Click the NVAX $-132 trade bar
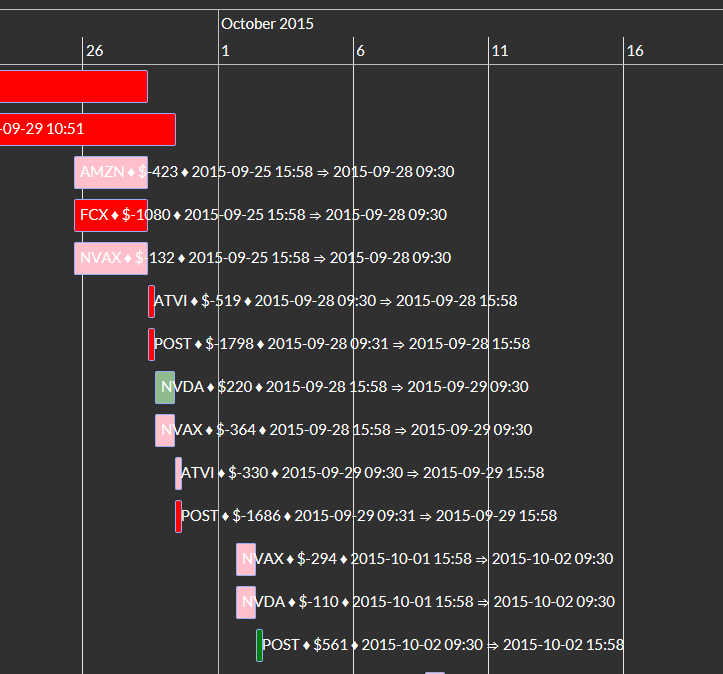This screenshot has height=674, width=723. 111,258
